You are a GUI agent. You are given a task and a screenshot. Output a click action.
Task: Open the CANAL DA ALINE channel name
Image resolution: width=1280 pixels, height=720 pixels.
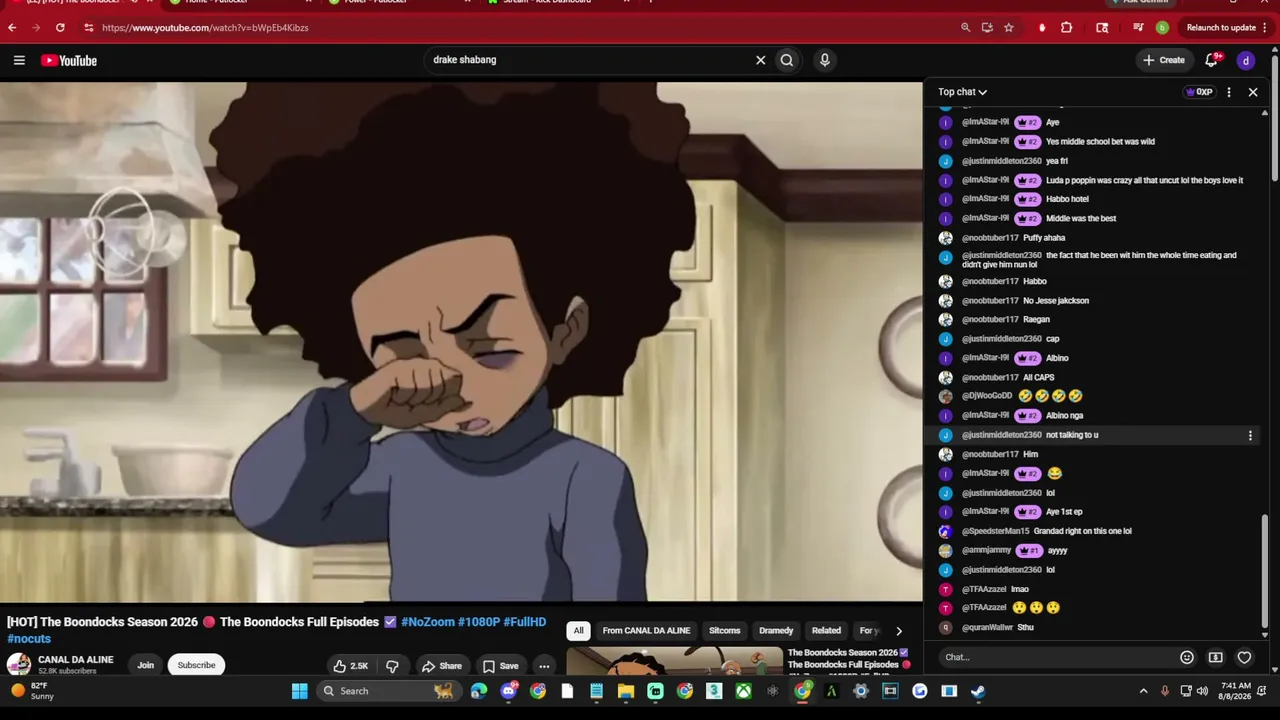75,660
